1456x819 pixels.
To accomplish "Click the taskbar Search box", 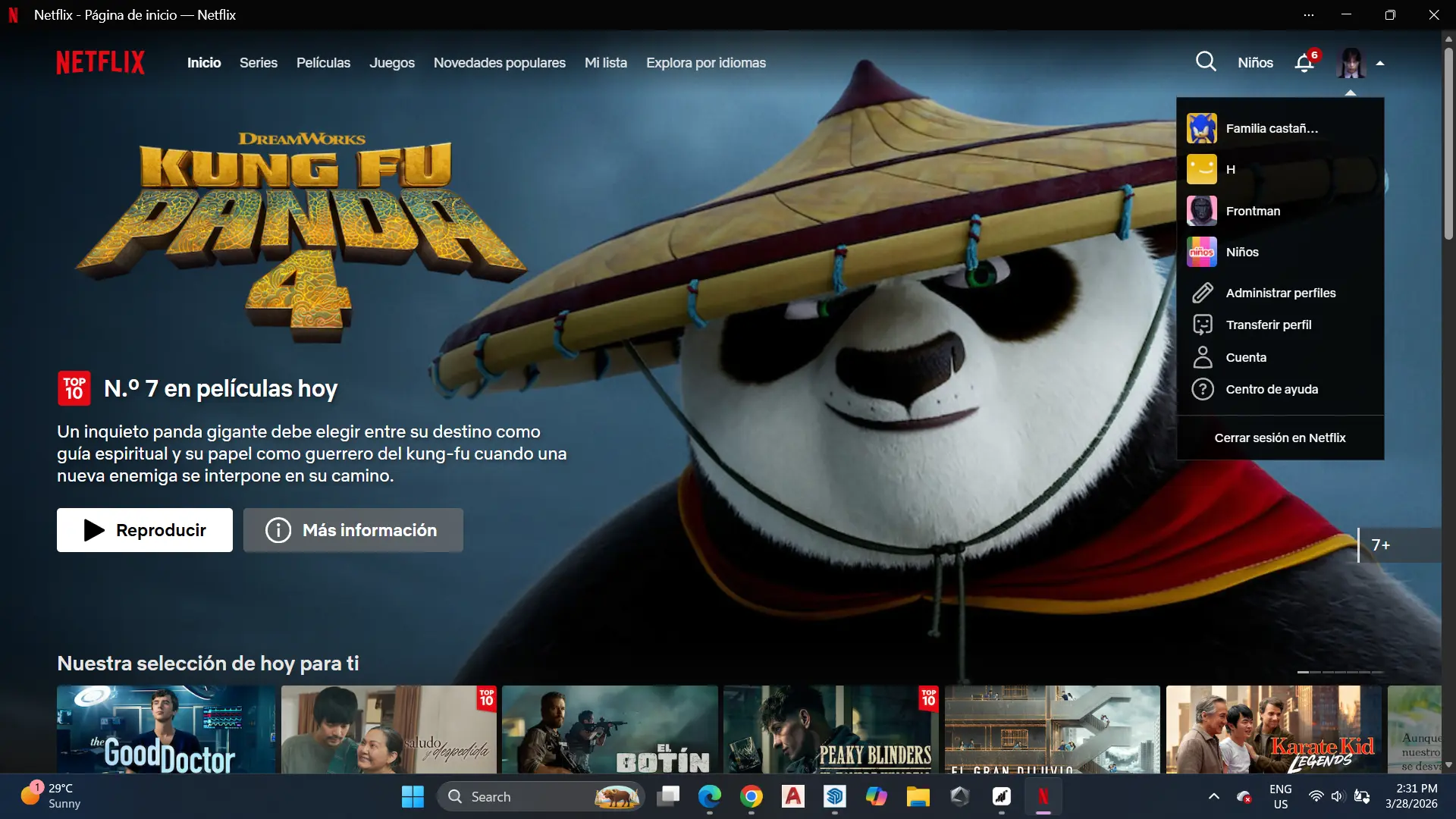I will [541, 796].
